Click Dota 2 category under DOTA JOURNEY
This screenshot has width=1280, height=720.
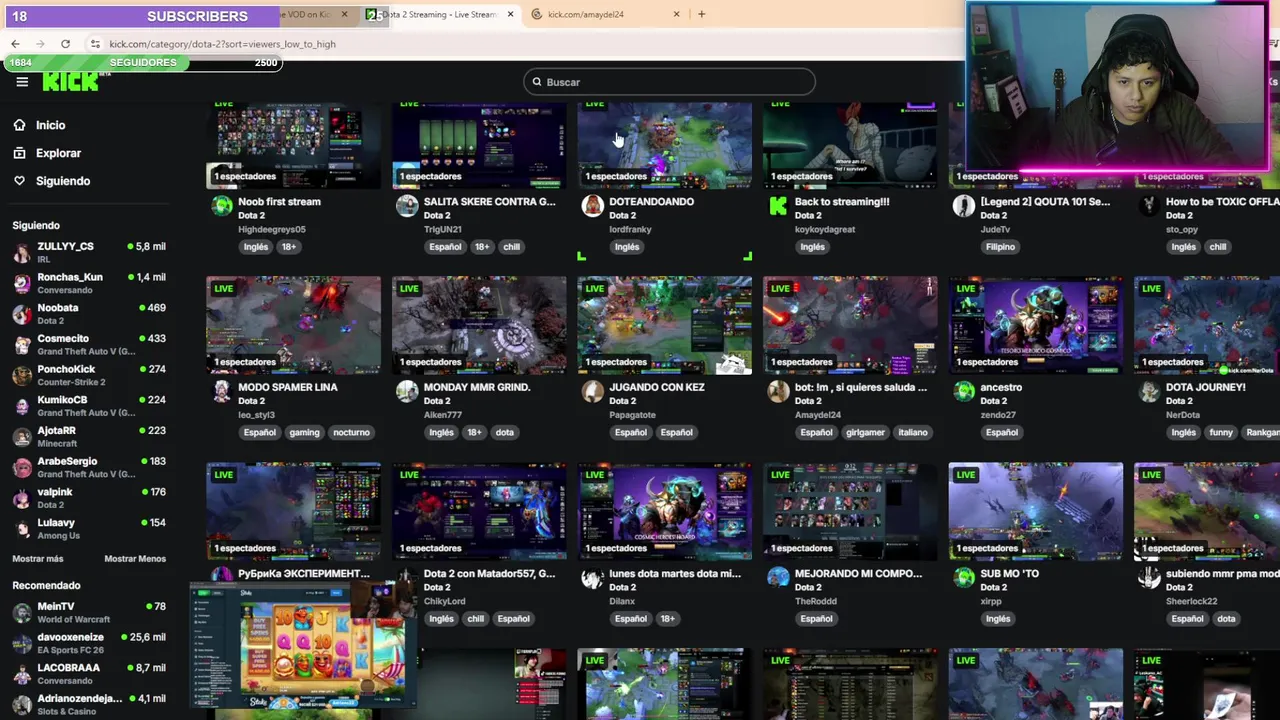click(1179, 401)
